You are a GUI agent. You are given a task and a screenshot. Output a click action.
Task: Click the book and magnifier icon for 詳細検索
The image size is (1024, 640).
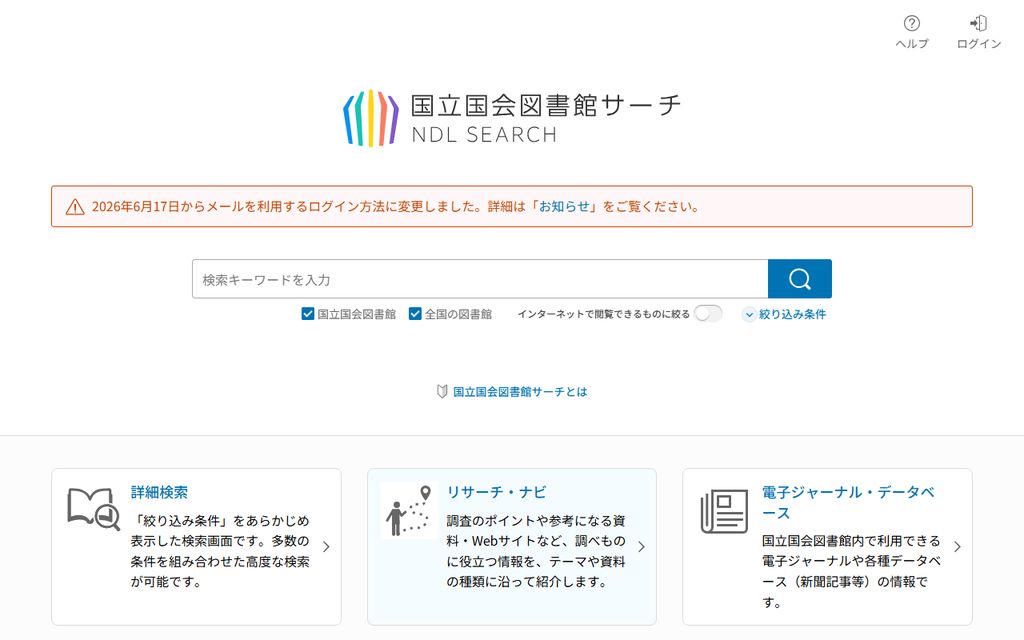(93, 509)
